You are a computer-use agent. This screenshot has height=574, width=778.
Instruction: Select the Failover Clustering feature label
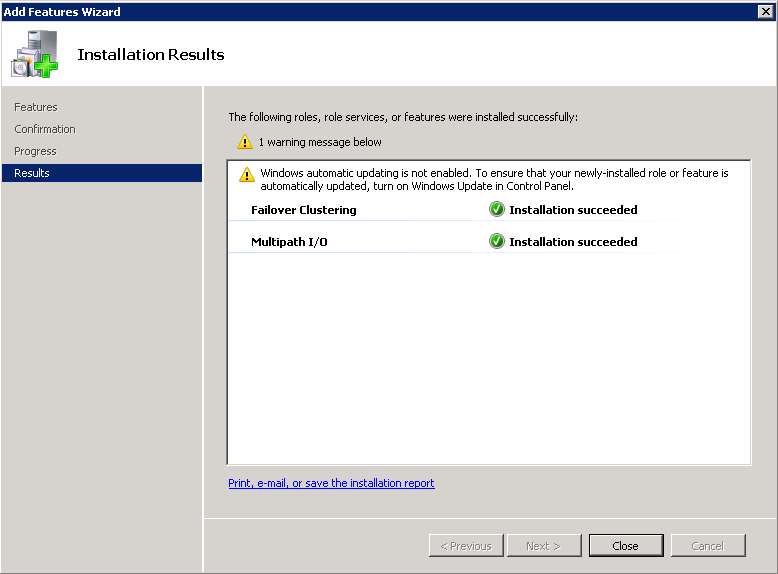pyautogui.click(x=303, y=210)
